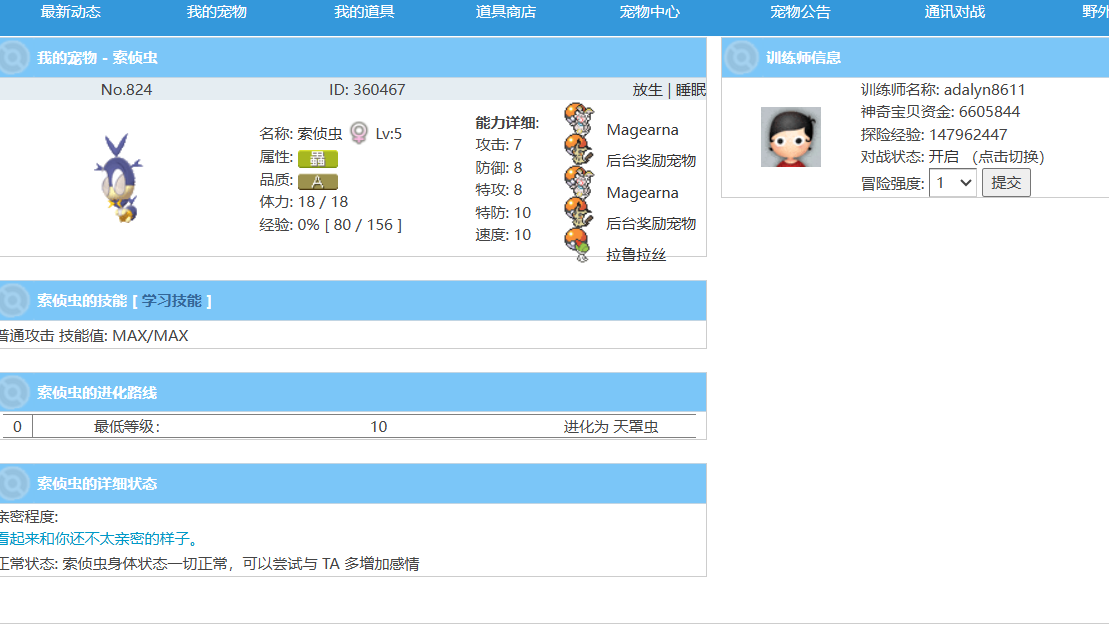Open the 冒险强度 dropdown
Viewport: 1109px width, 625px height.
coord(952,182)
